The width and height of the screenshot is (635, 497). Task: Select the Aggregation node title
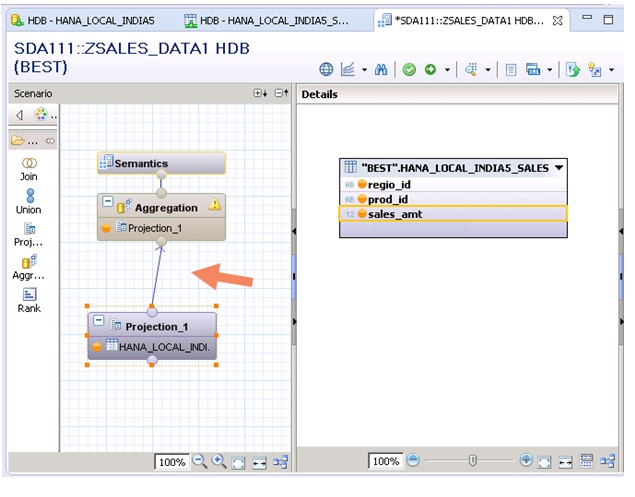[x=166, y=208]
